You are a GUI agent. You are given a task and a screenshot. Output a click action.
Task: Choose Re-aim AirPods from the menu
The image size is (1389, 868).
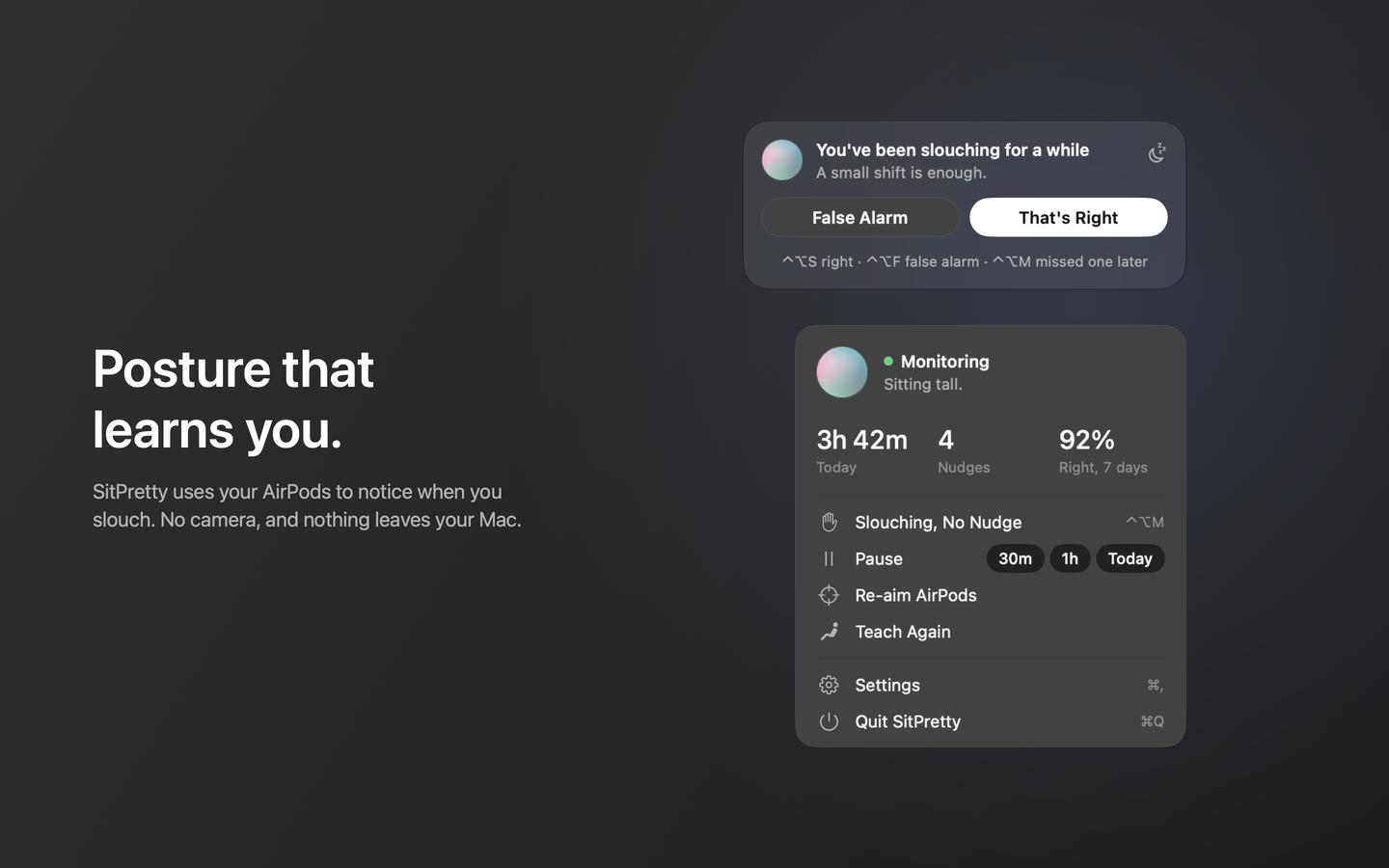tap(991, 595)
